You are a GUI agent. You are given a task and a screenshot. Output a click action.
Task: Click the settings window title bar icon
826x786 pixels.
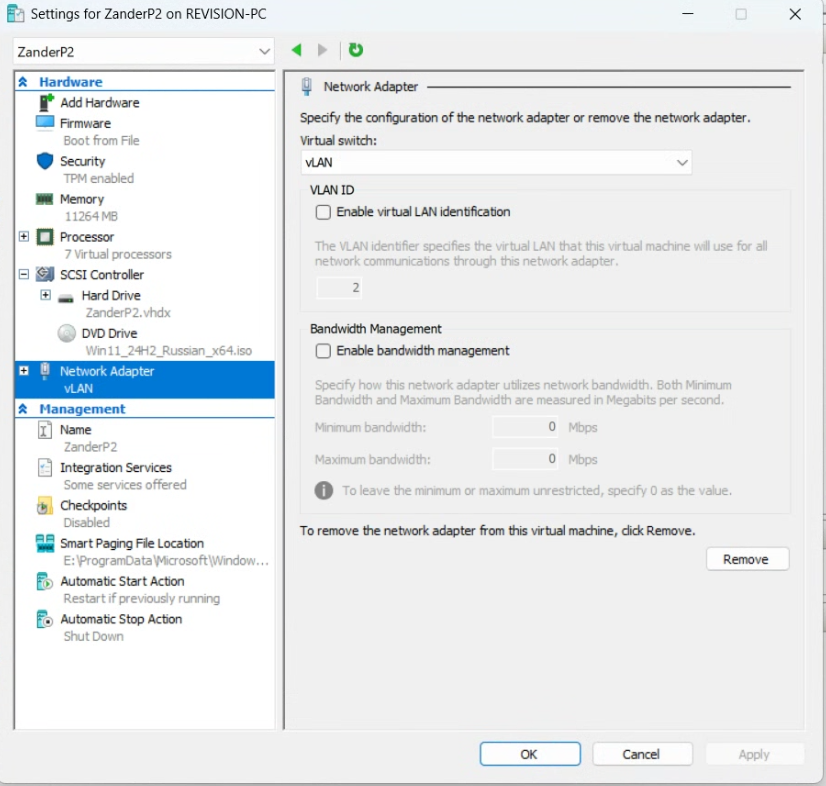point(15,14)
